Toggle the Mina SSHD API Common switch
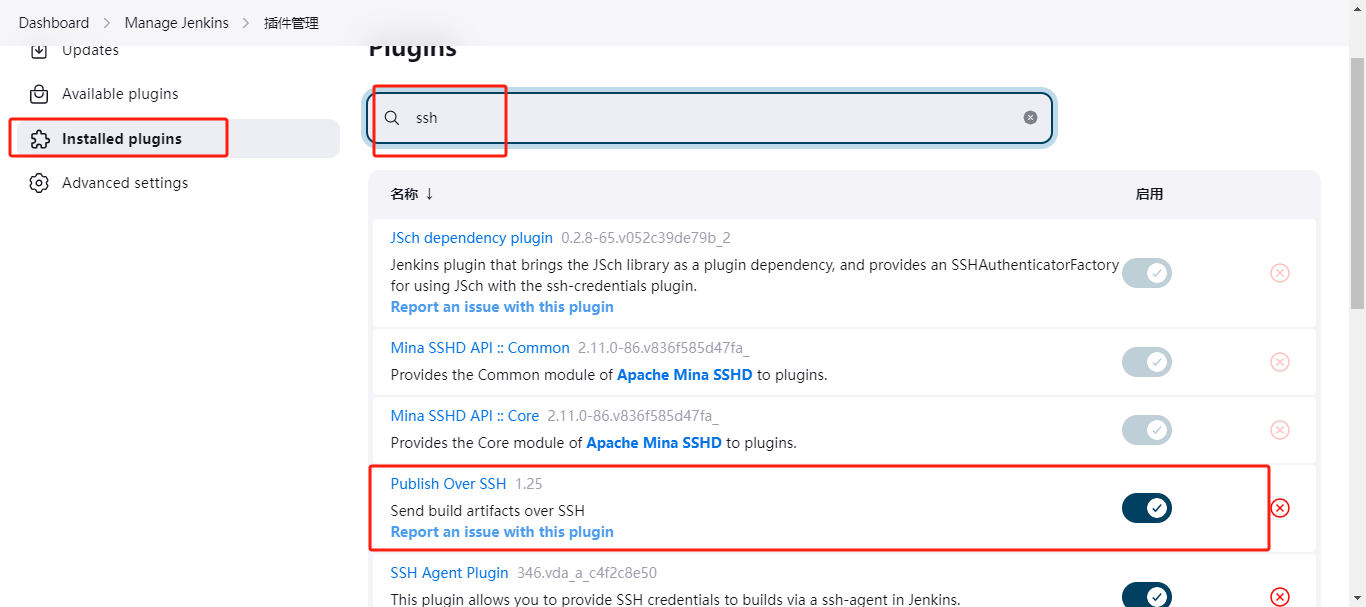This screenshot has width=1366, height=607. (1146, 362)
